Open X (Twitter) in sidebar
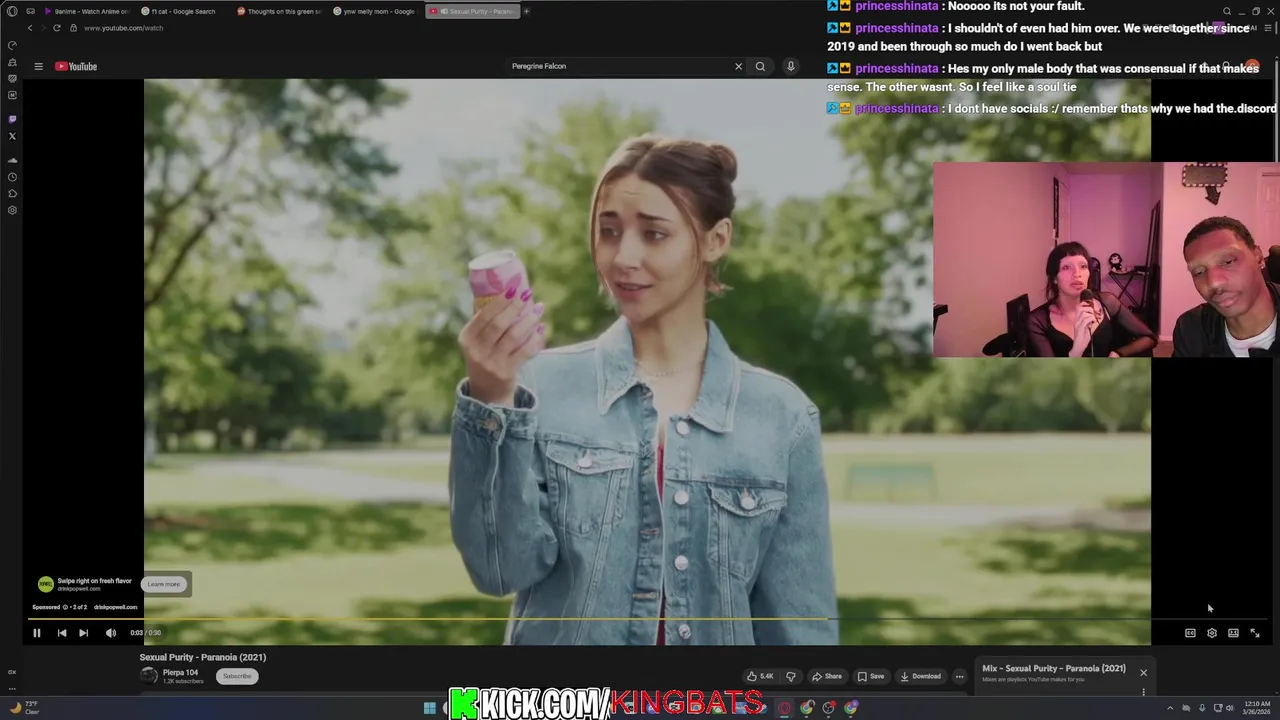The image size is (1280, 720). click(x=12, y=136)
